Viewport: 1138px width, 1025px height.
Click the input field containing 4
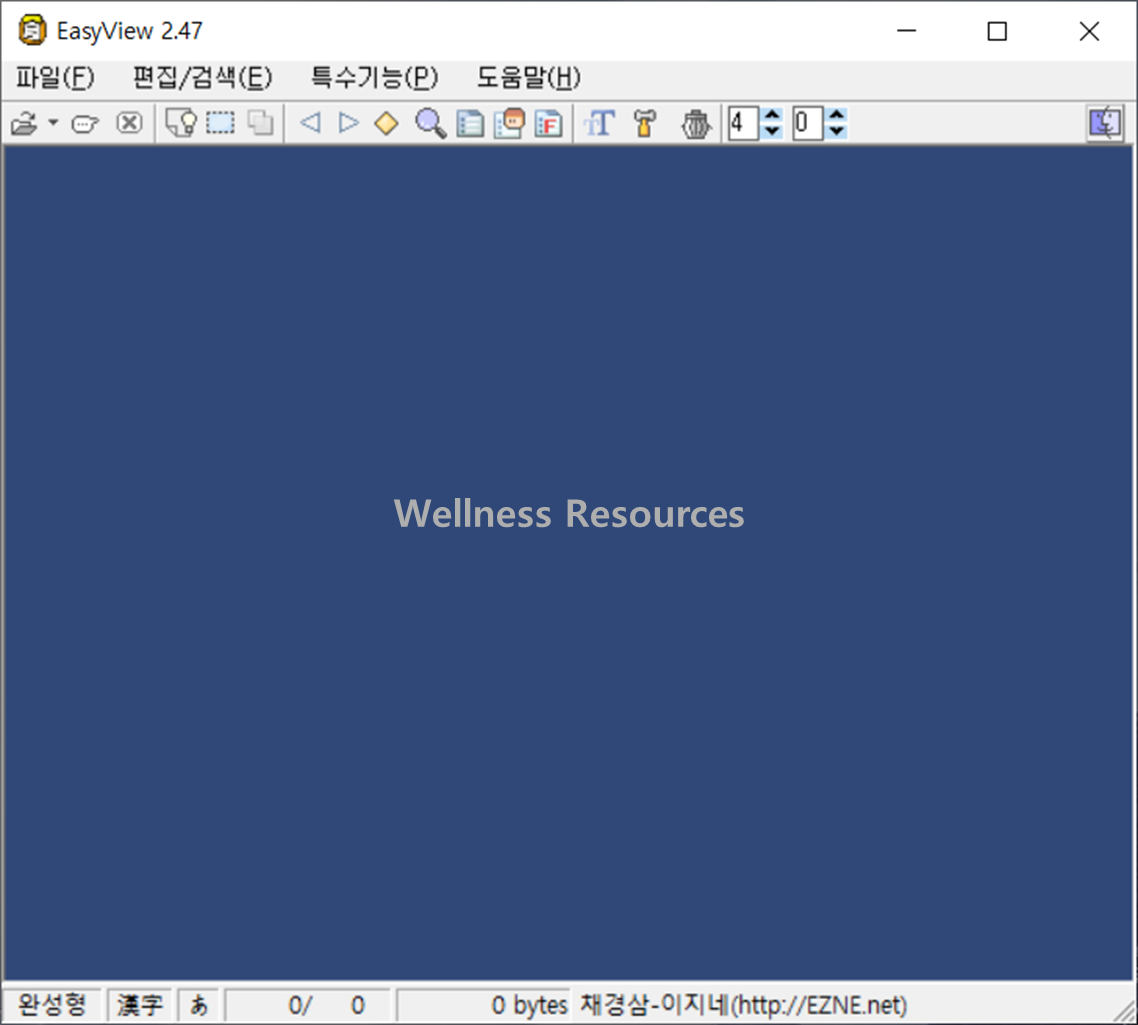point(744,123)
